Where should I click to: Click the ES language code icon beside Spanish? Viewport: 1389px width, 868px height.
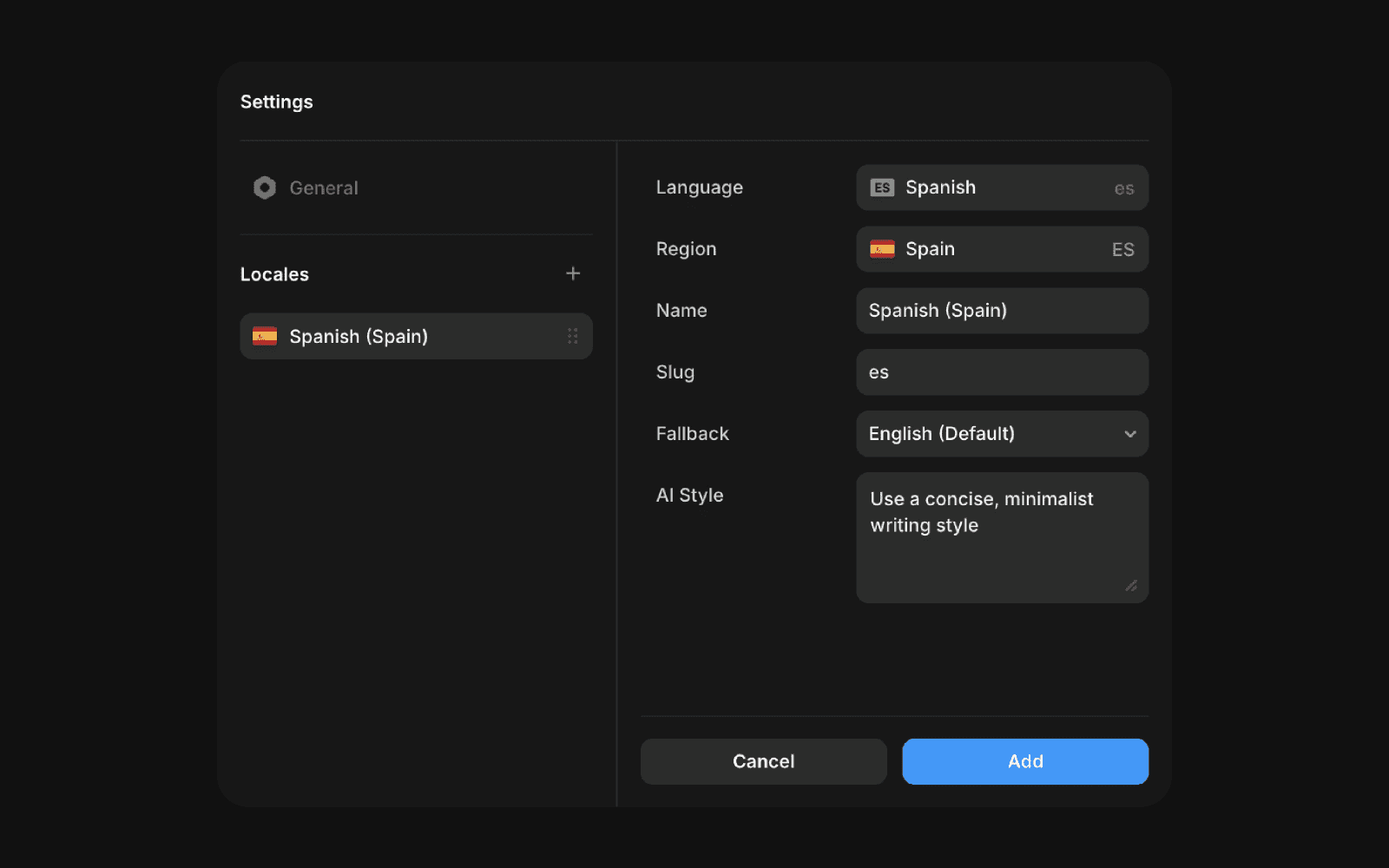882,187
